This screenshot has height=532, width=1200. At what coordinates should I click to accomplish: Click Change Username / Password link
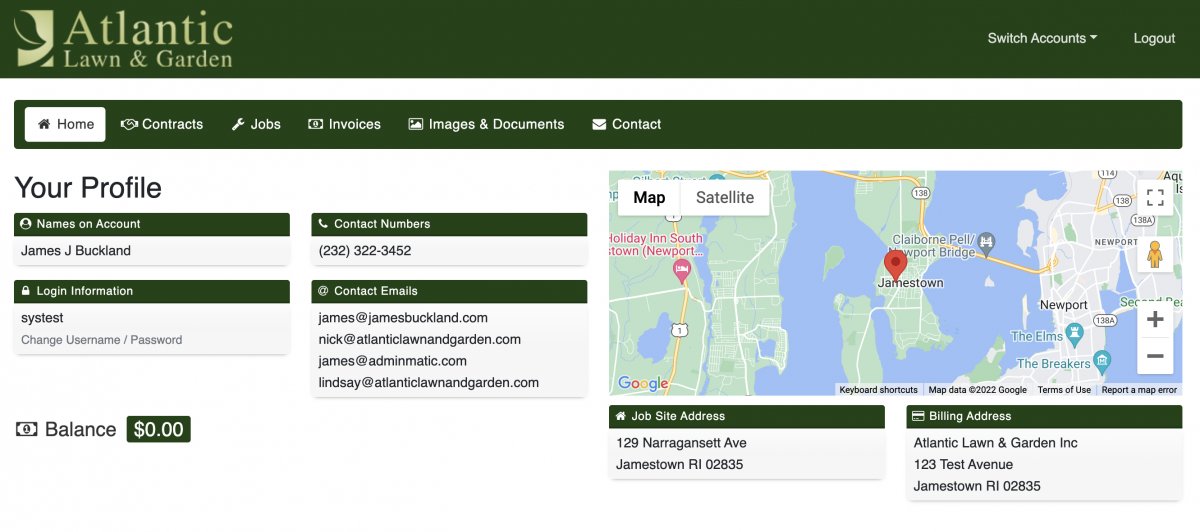tap(101, 340)
